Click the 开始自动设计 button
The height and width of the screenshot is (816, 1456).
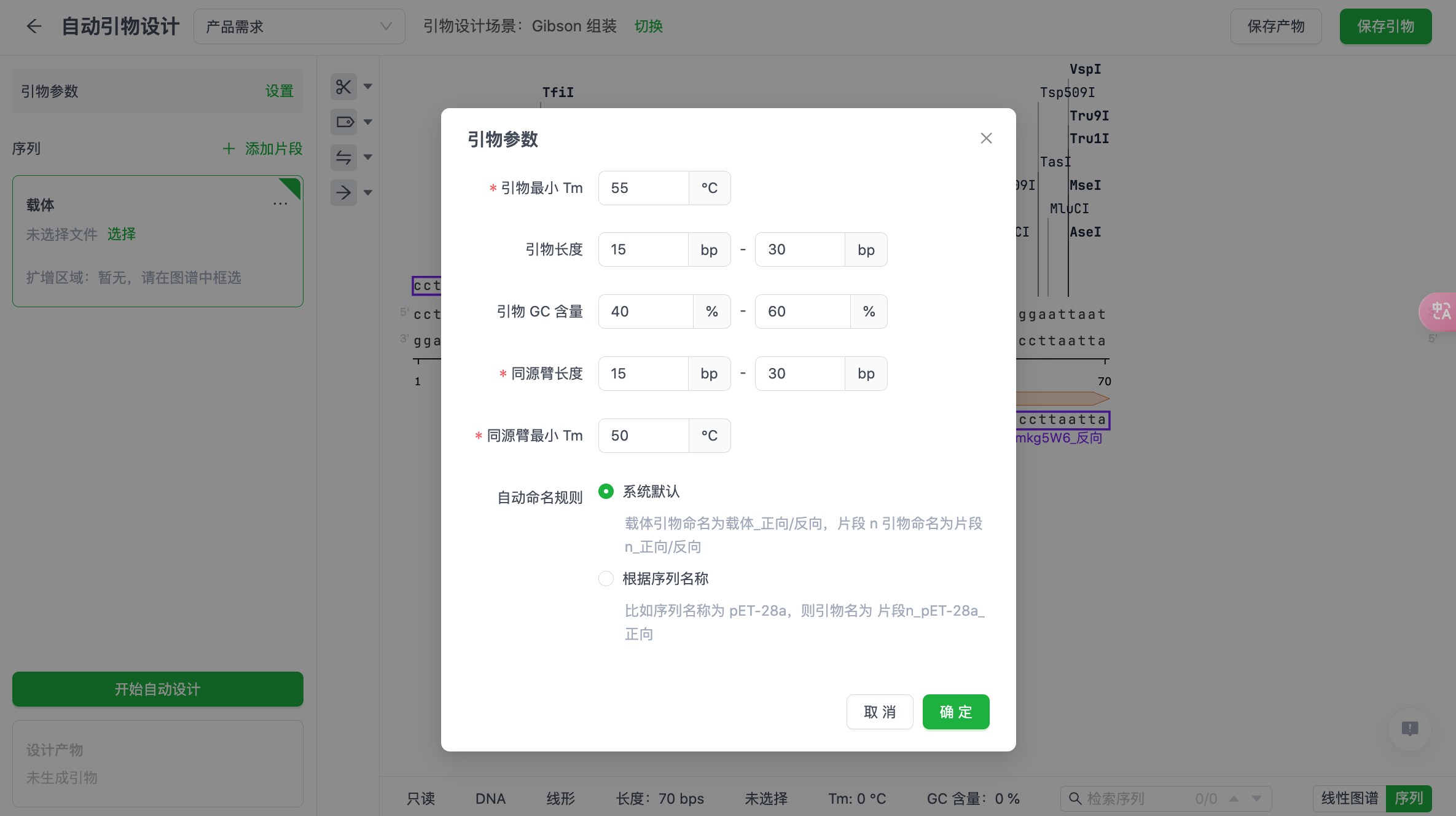point(157,689)
